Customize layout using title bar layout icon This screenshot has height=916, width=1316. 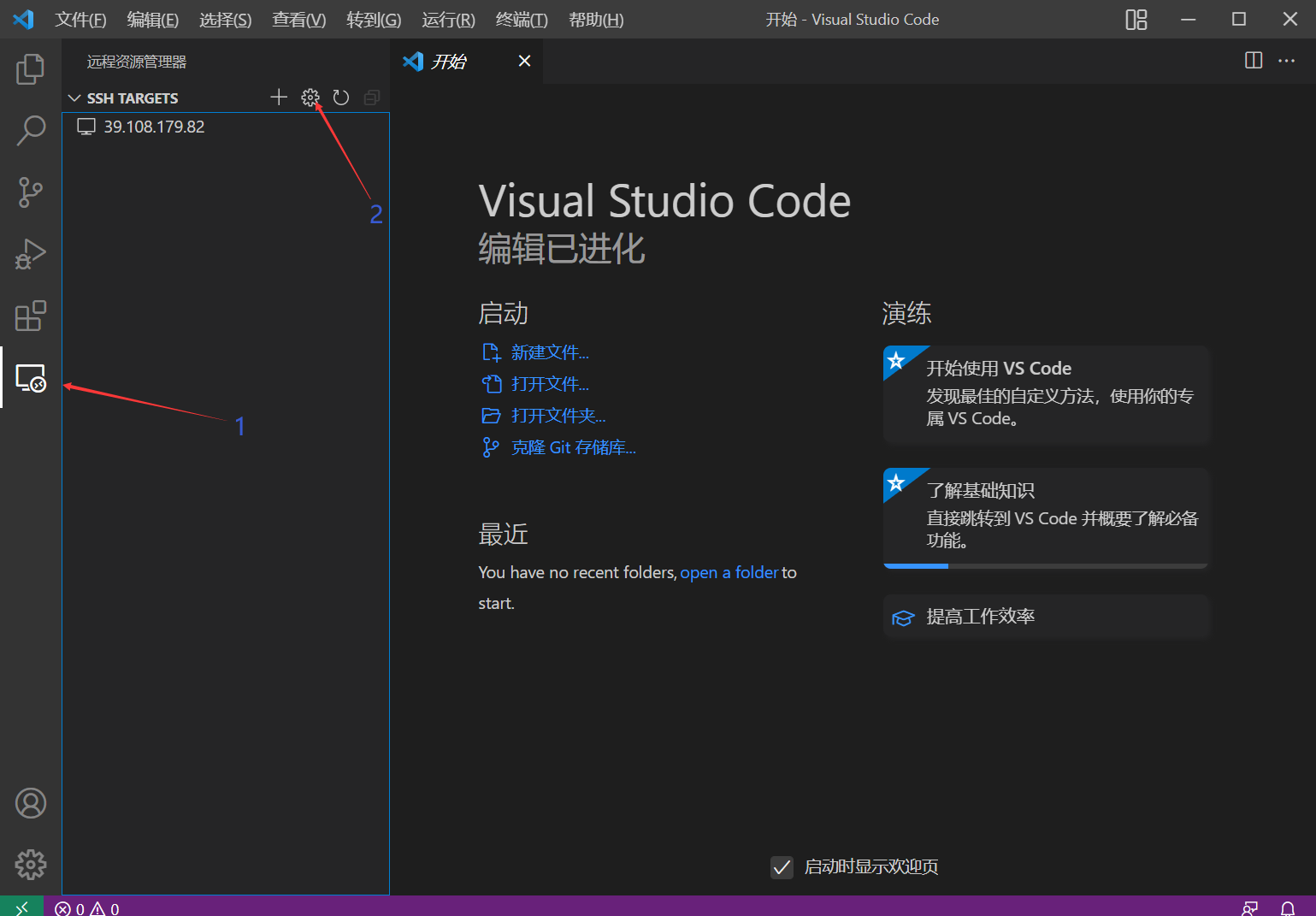(1136, 20)
